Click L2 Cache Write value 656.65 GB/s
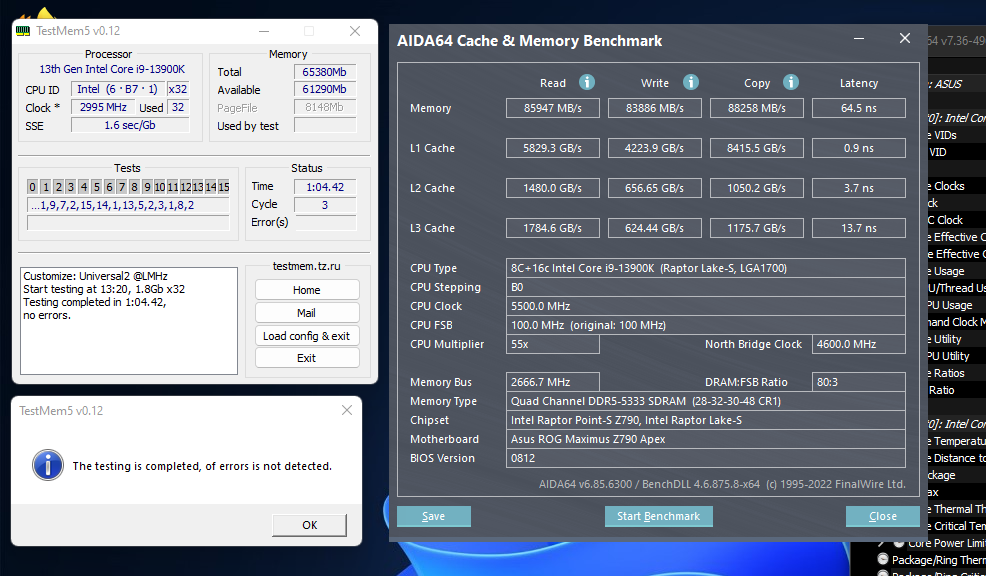 click(655, 188)
